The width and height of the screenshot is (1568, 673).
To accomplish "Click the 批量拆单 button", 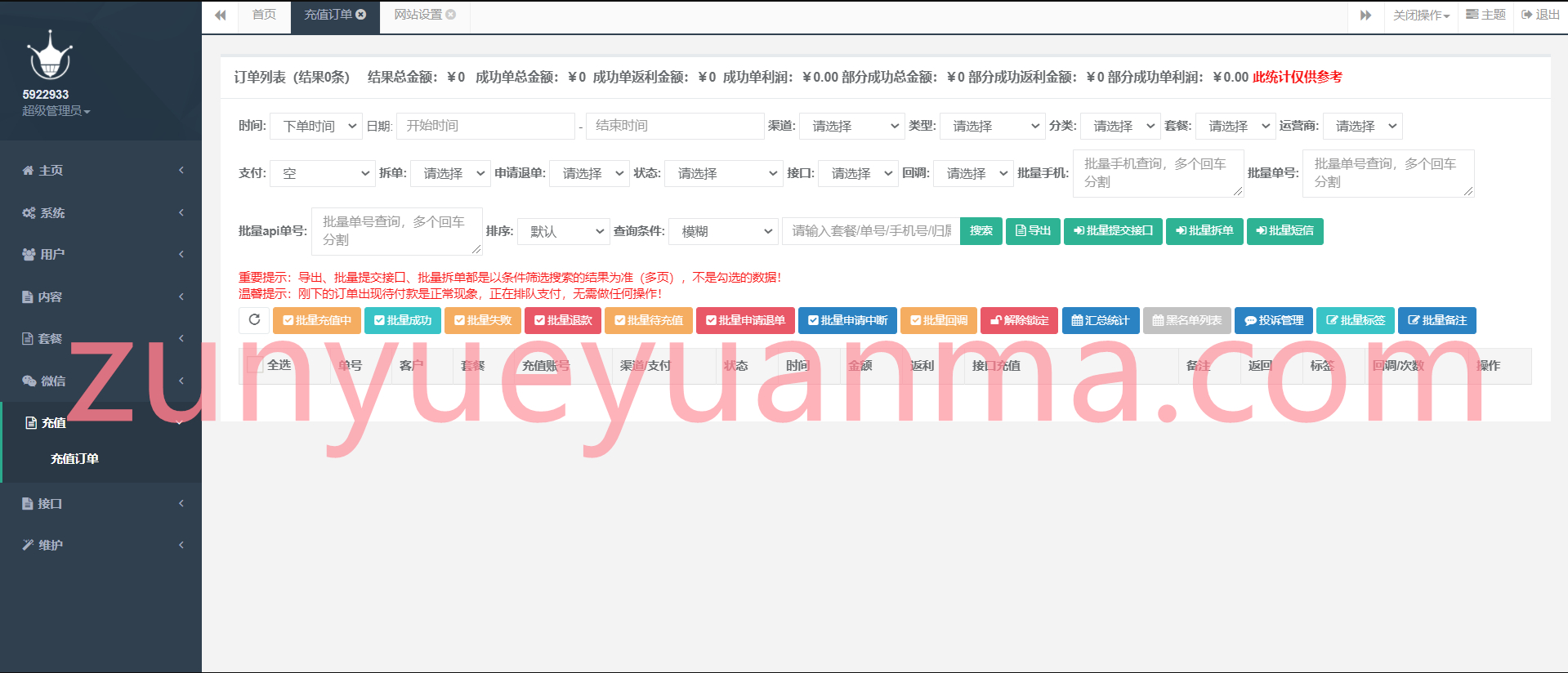I will [1204, 231].
